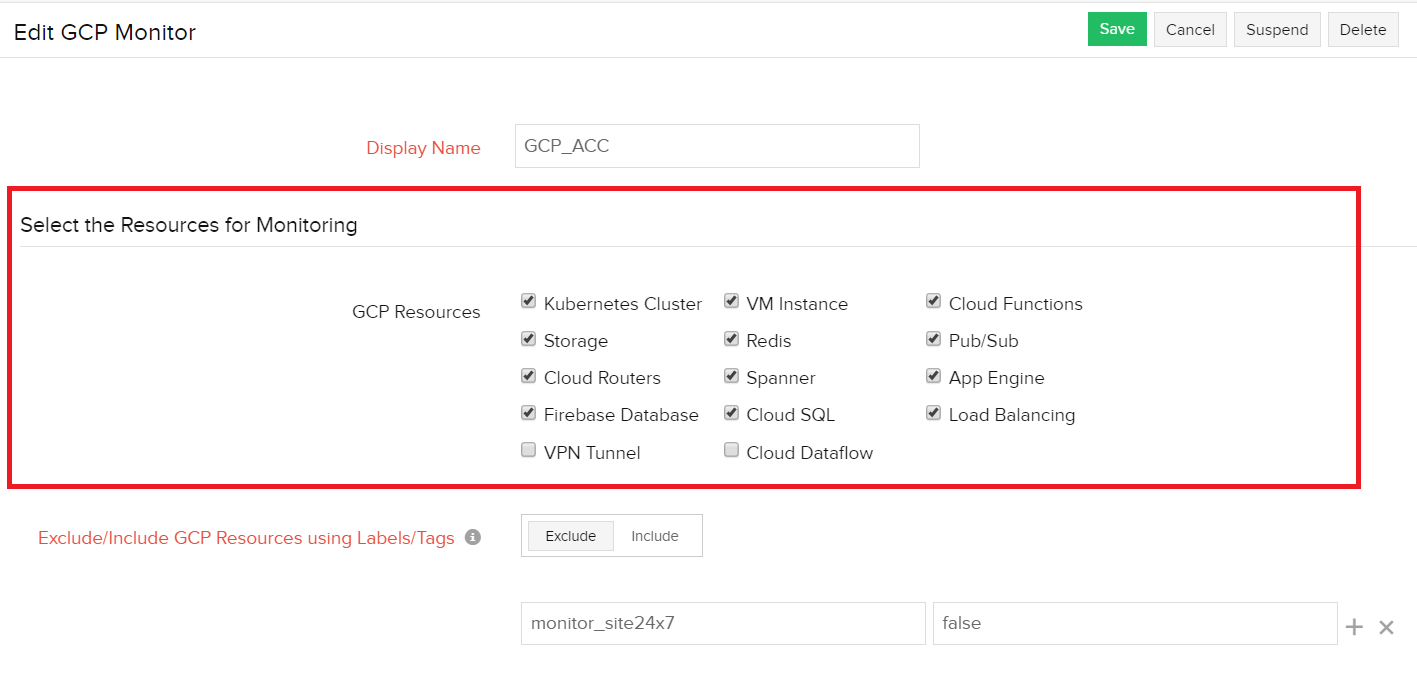The width and height of the screenshot is (1417, 696).
Task: Enable the Cloud Dataflow checkbox
Action: tap(731, 450)
